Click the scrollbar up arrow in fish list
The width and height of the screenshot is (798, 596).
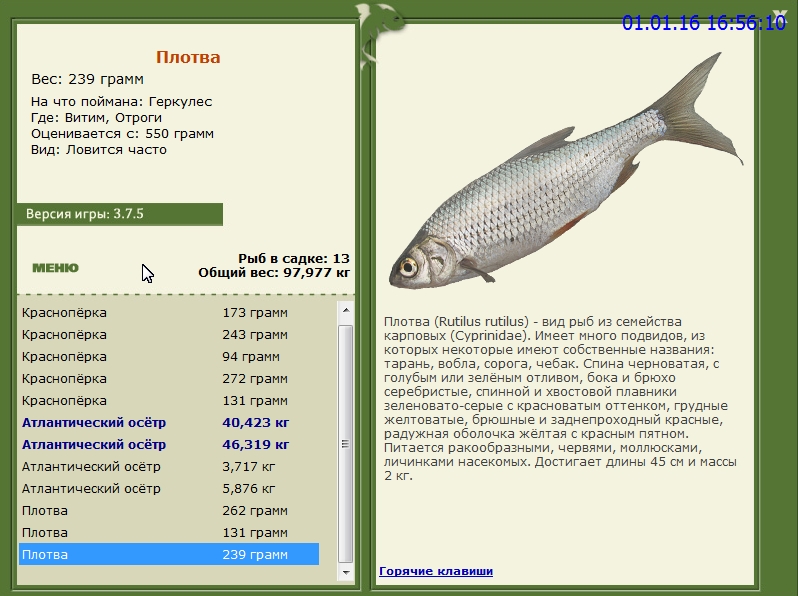[x=346, y=310]
